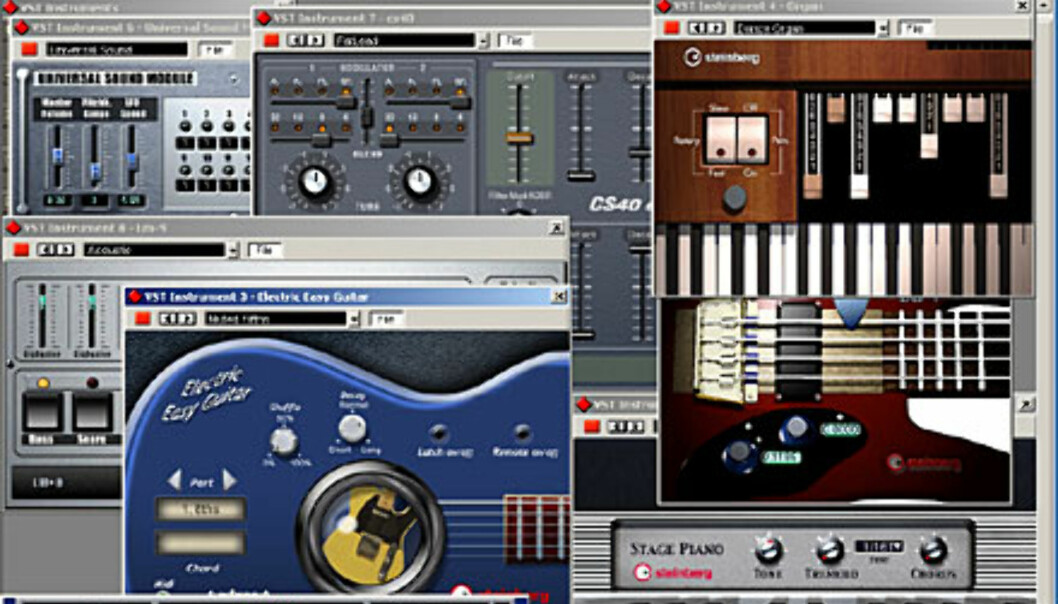1058x604 pixels.
Task: Open File menu in Electric Easy Guitar window
Action: 386,319
